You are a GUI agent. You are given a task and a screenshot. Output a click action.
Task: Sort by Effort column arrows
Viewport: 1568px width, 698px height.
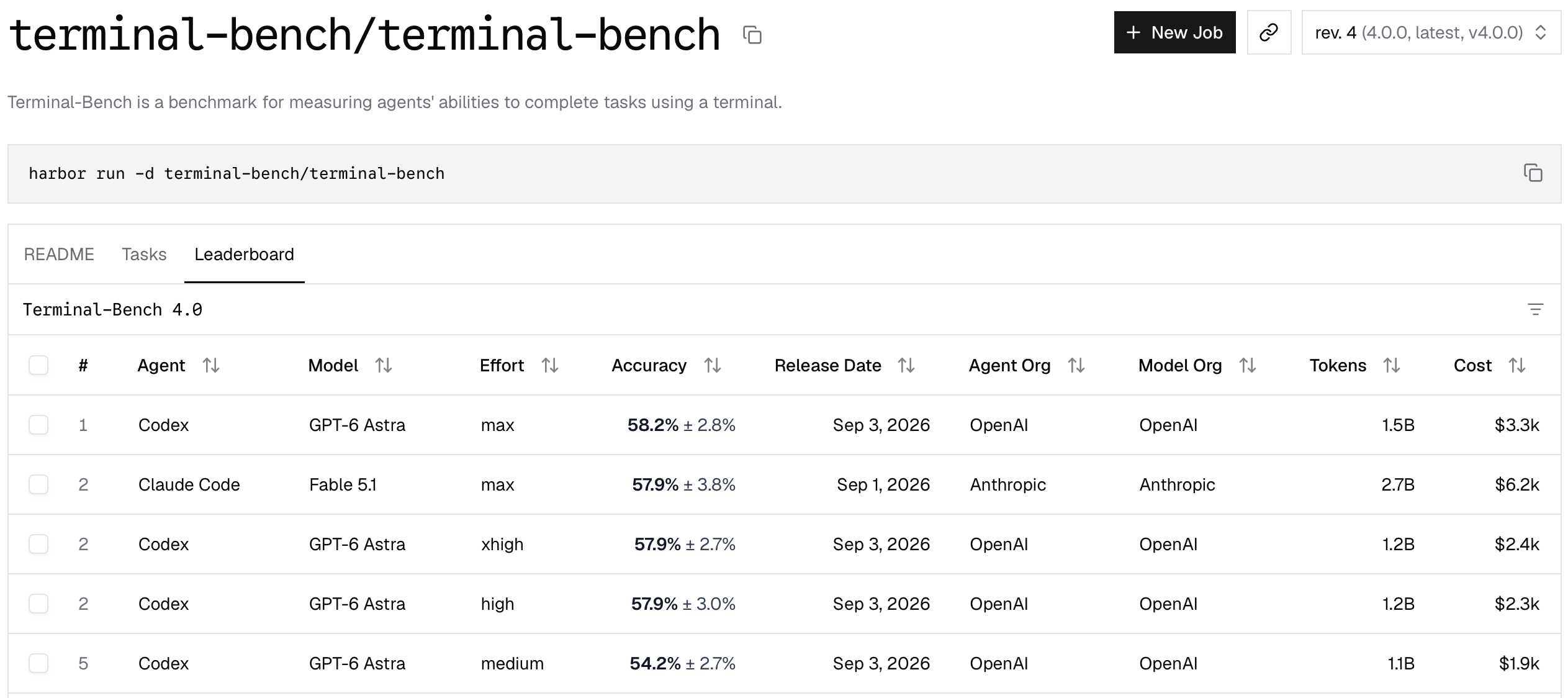click(x=550, y=365)
